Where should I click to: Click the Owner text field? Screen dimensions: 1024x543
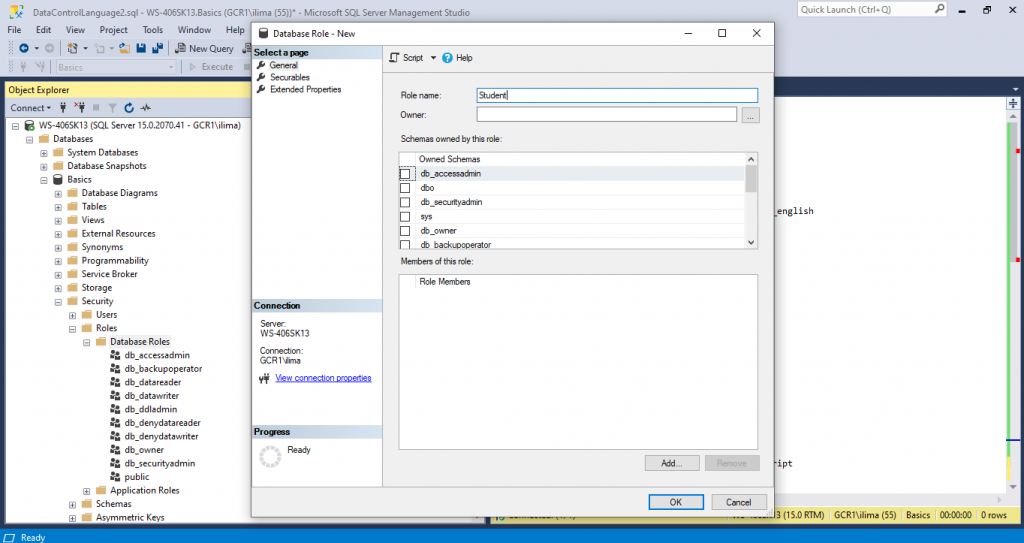(607, 114)
